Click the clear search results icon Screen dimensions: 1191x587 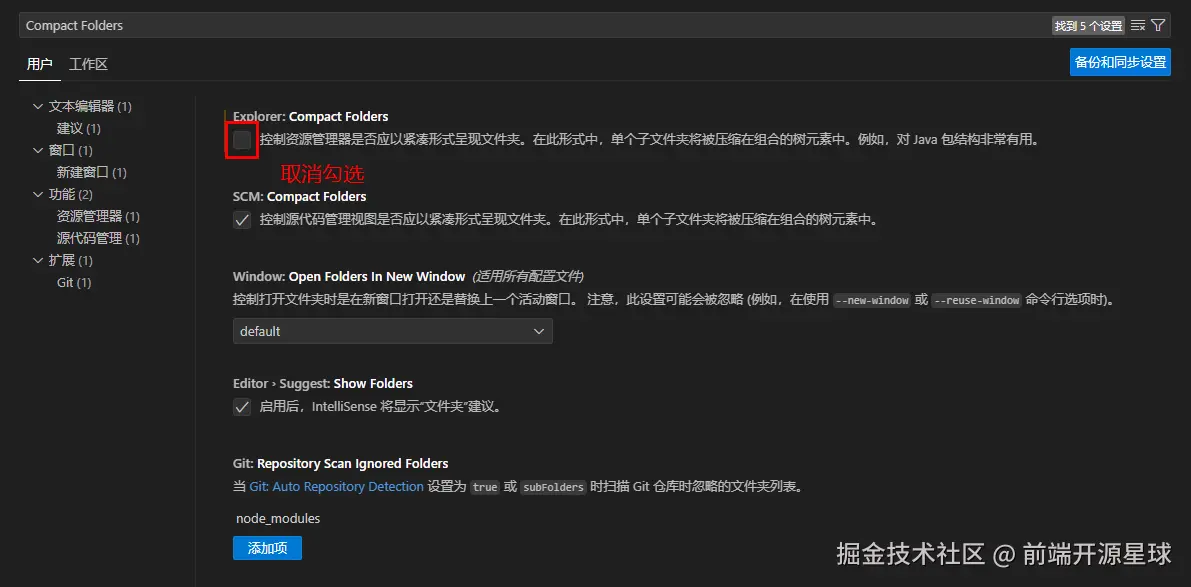coord(1139,24)
